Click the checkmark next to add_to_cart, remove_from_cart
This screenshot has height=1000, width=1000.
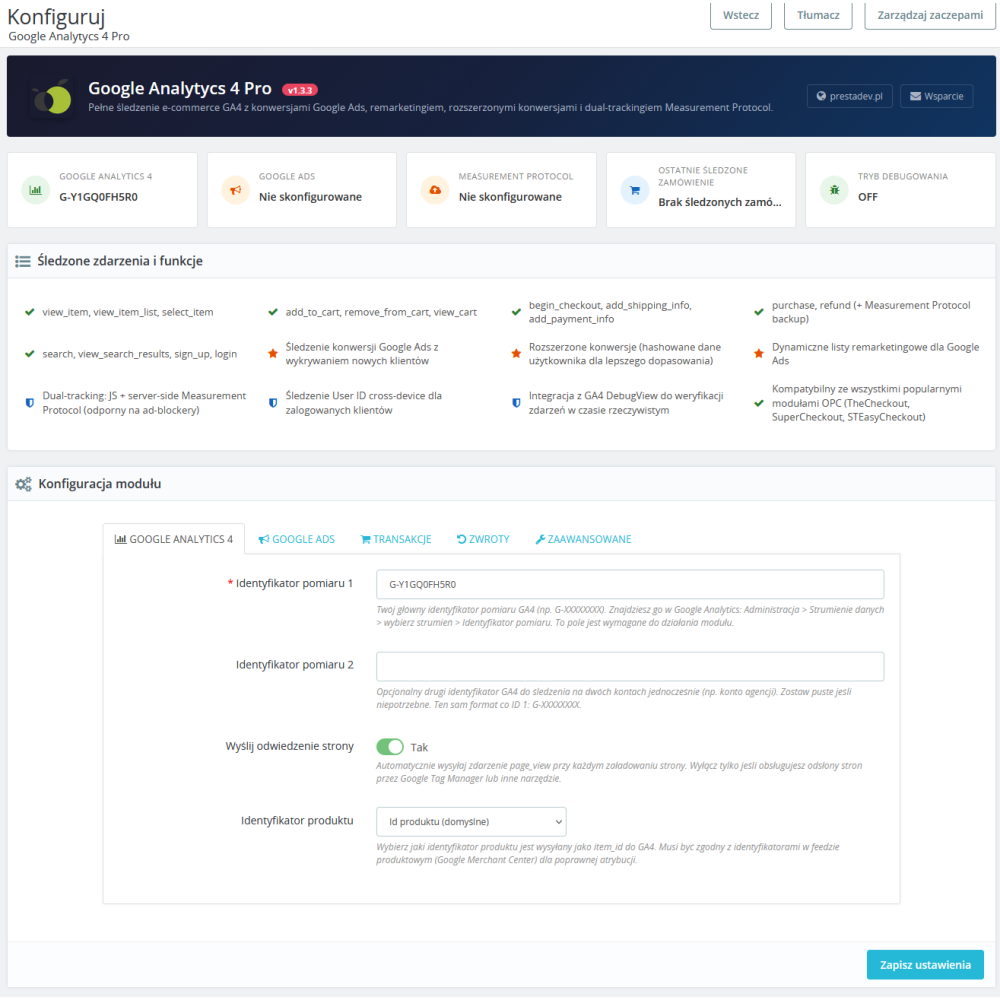click(x=273, y=312)
